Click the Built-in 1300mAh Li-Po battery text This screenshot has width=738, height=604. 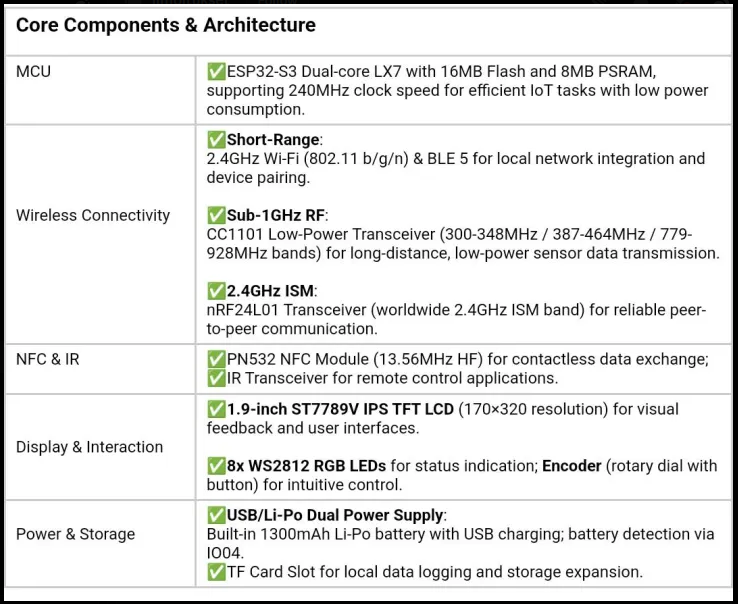click(332, 534)
